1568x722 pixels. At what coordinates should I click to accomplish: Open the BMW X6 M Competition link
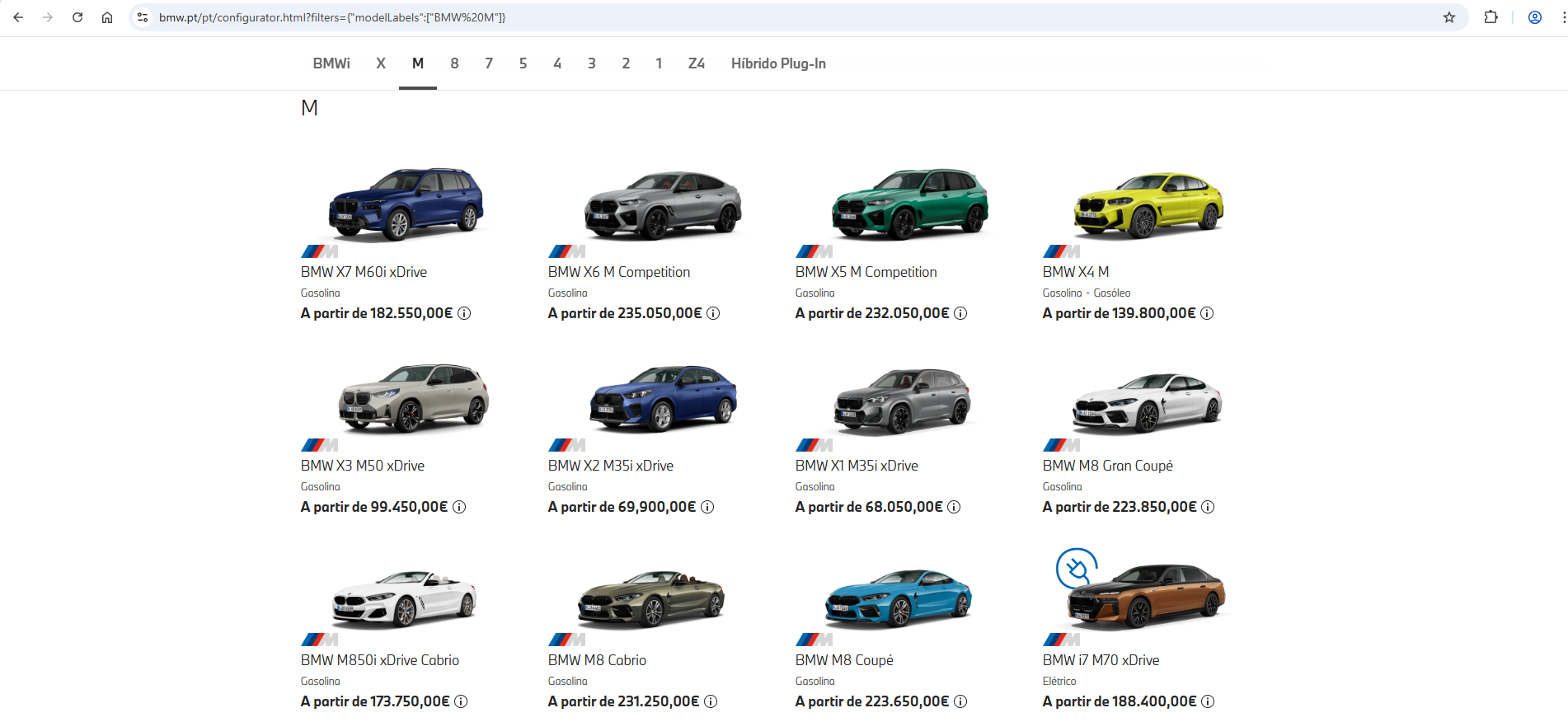click(x=619, y=272)
